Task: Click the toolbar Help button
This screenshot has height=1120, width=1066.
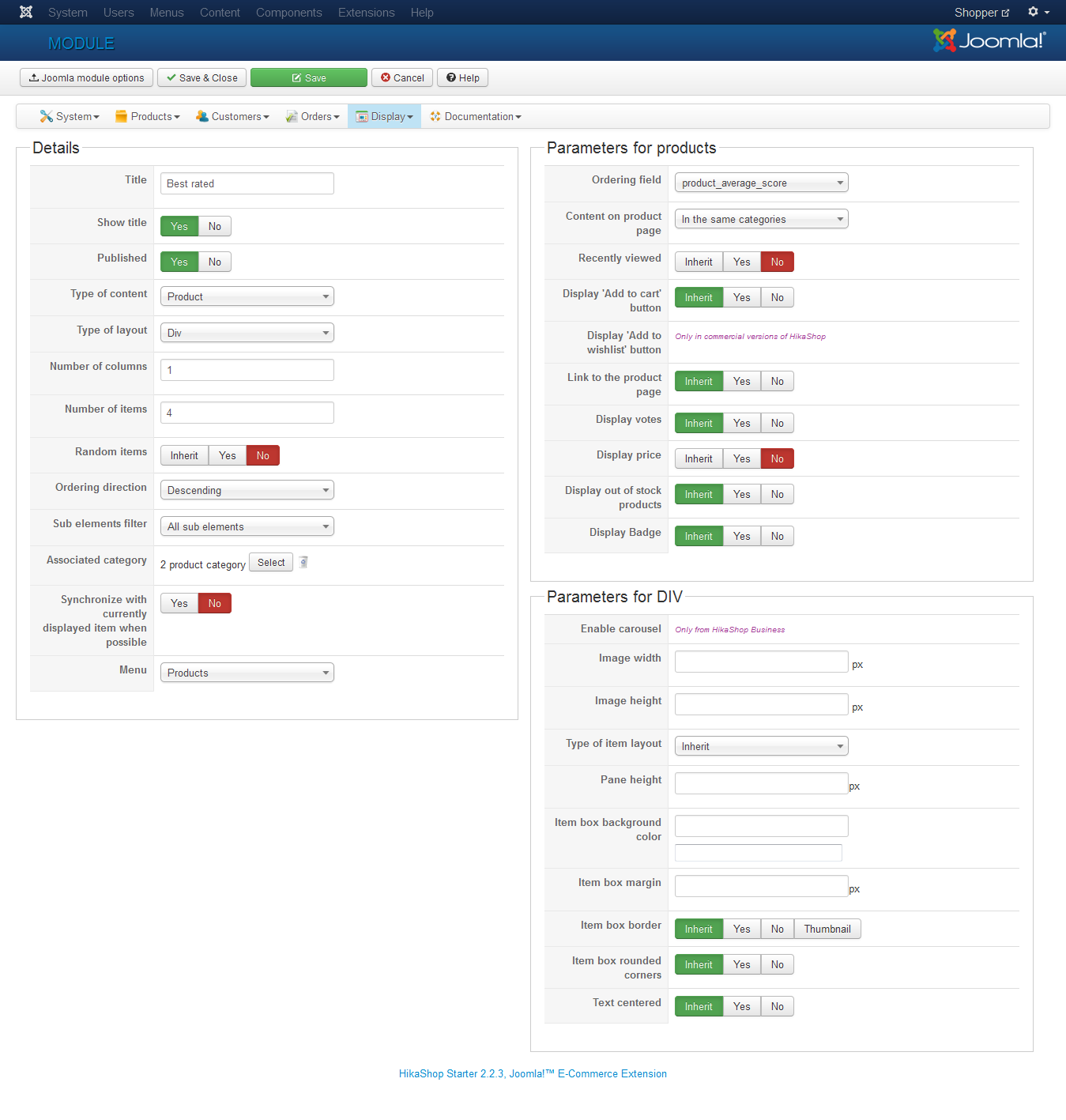Action: click(463, 77)
